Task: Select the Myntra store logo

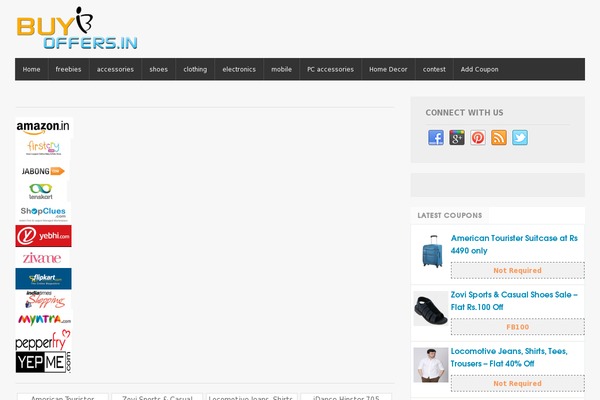Action: pyautogui.click(x=44, y=320)
